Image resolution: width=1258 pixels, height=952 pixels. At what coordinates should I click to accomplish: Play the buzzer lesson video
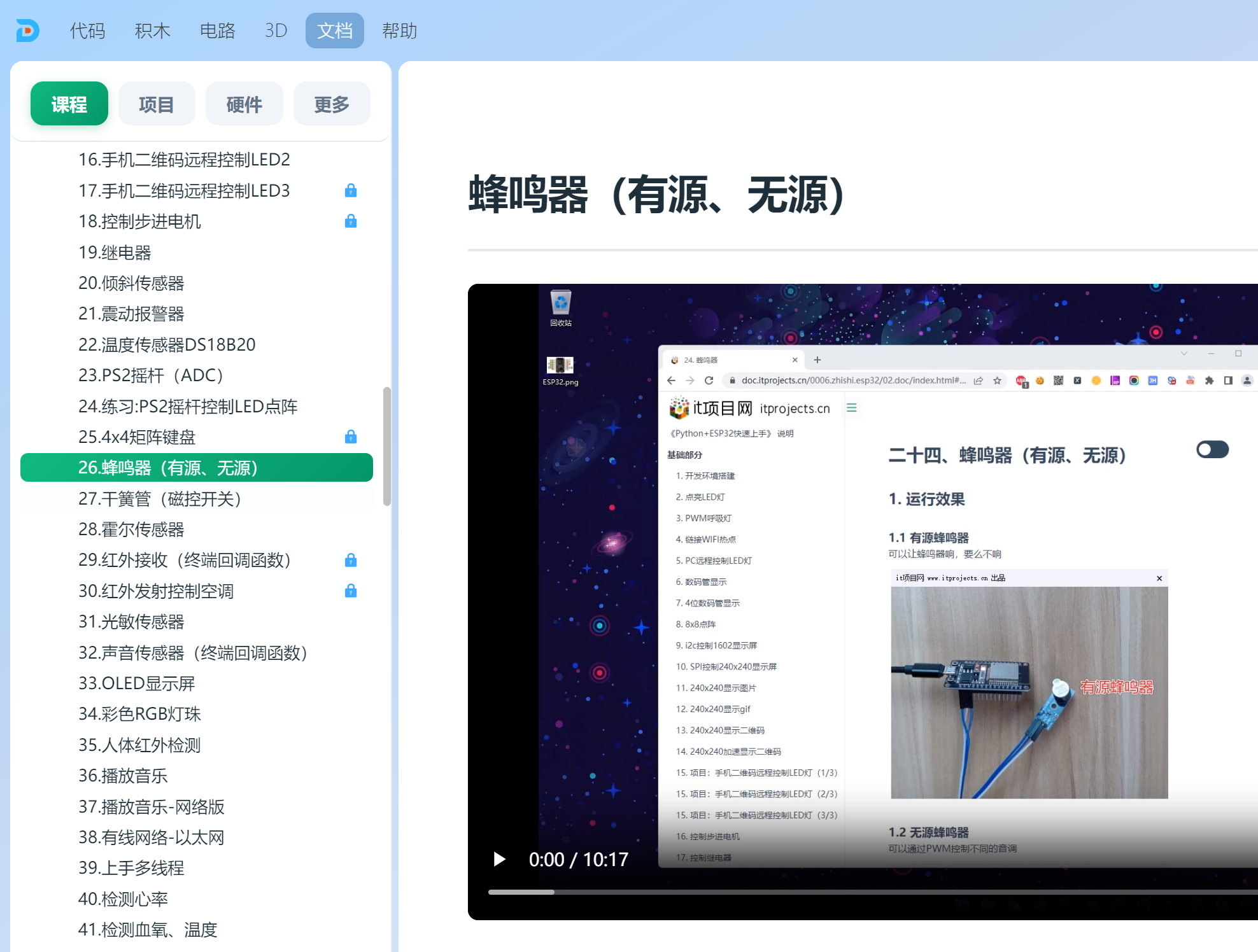500,859
